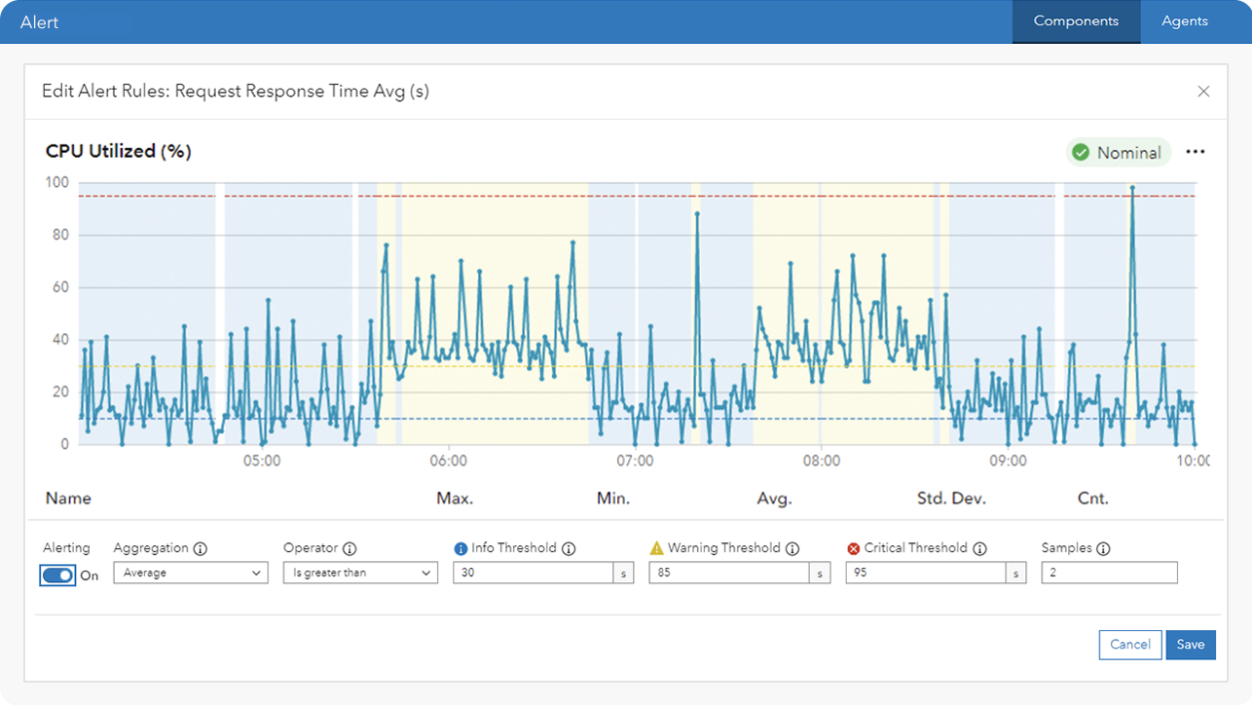The width and height of the screenshot is (1252, 705).
Task: Click the Samples input field
Action: pyautogui.click(x=1108, y=573)
